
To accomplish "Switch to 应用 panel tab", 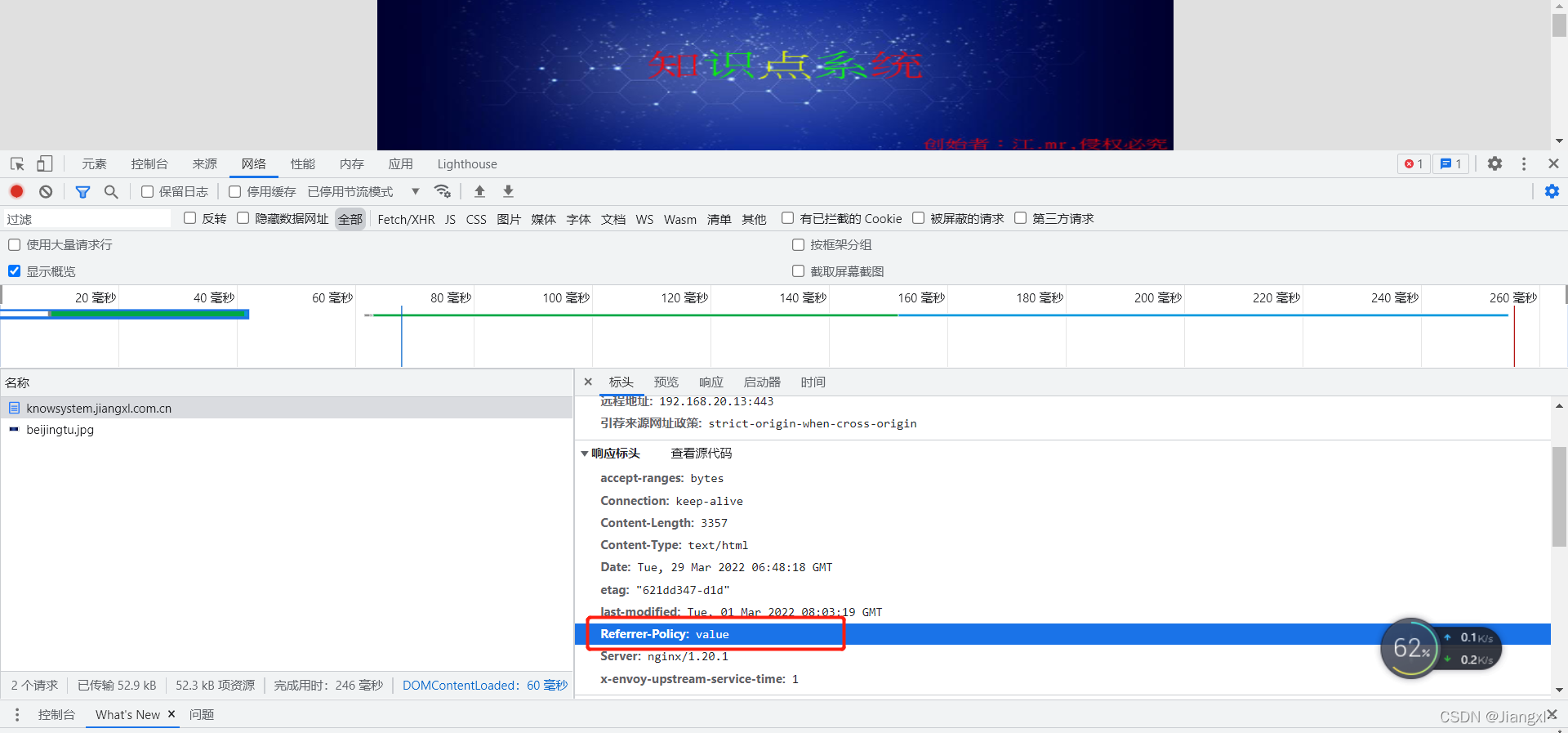I will coord(401,164).
